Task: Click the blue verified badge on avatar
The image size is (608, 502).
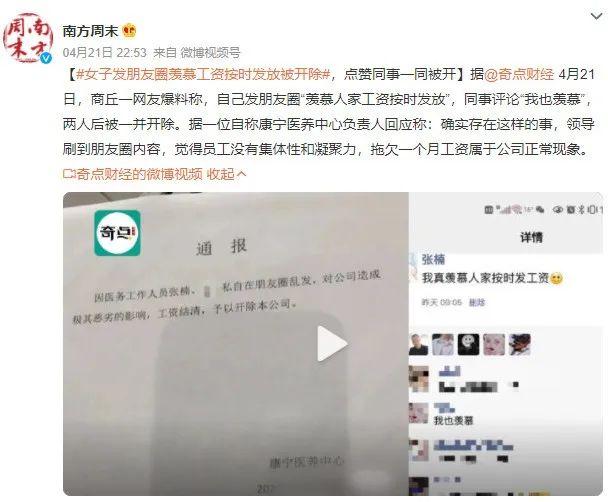Action: coord(46,57)
